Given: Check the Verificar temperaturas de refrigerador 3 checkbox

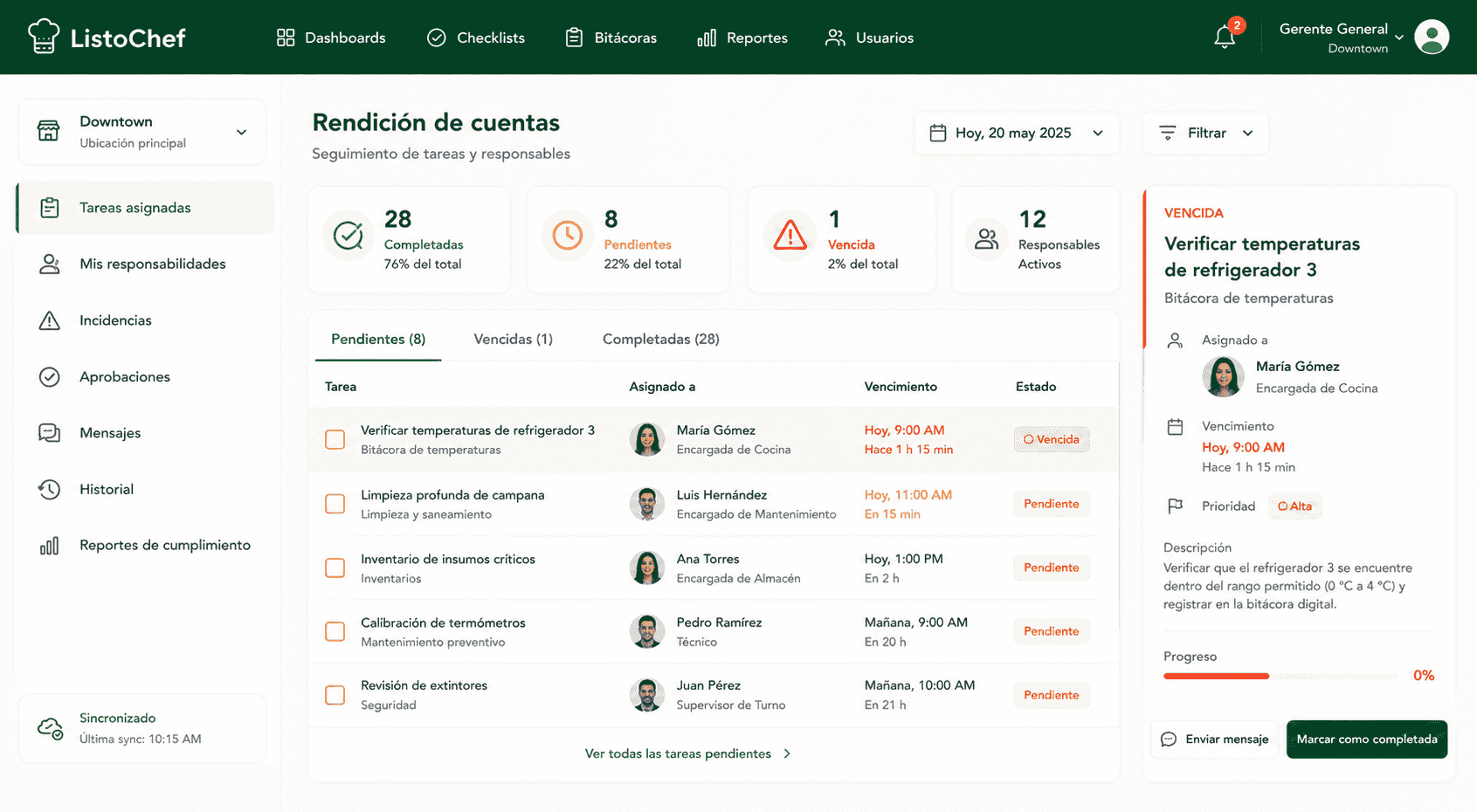Looking at the screenshot, I should [x=335, y=439].
